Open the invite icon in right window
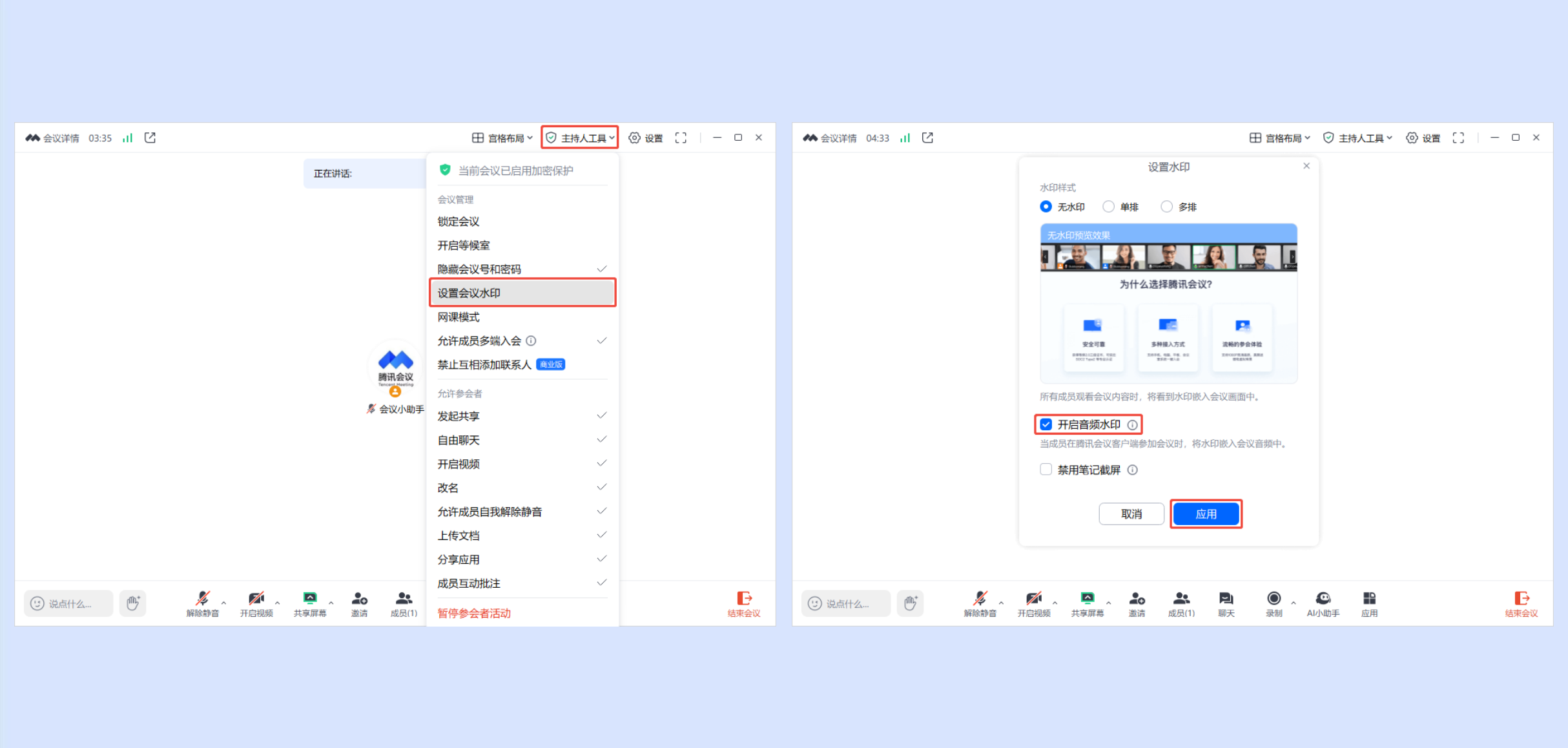 pos(1137,599)
